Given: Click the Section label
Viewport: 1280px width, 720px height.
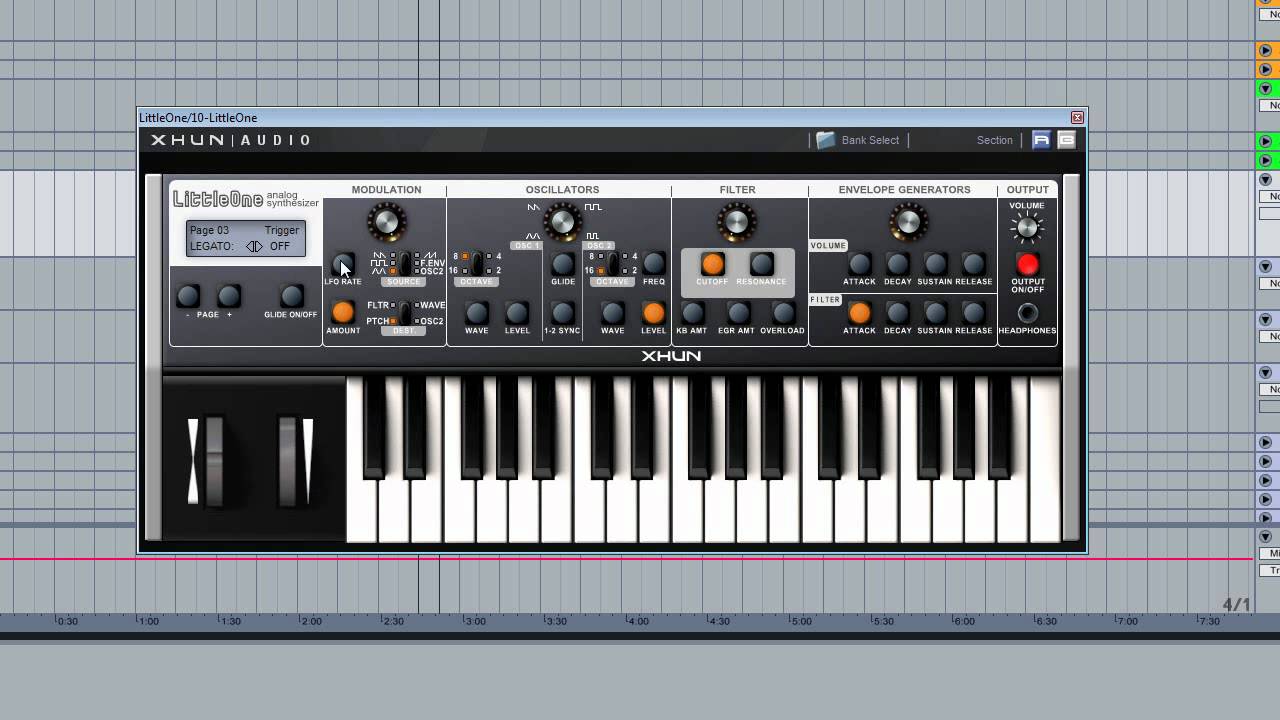Looking at the screenshot, I should click(995, 140).
